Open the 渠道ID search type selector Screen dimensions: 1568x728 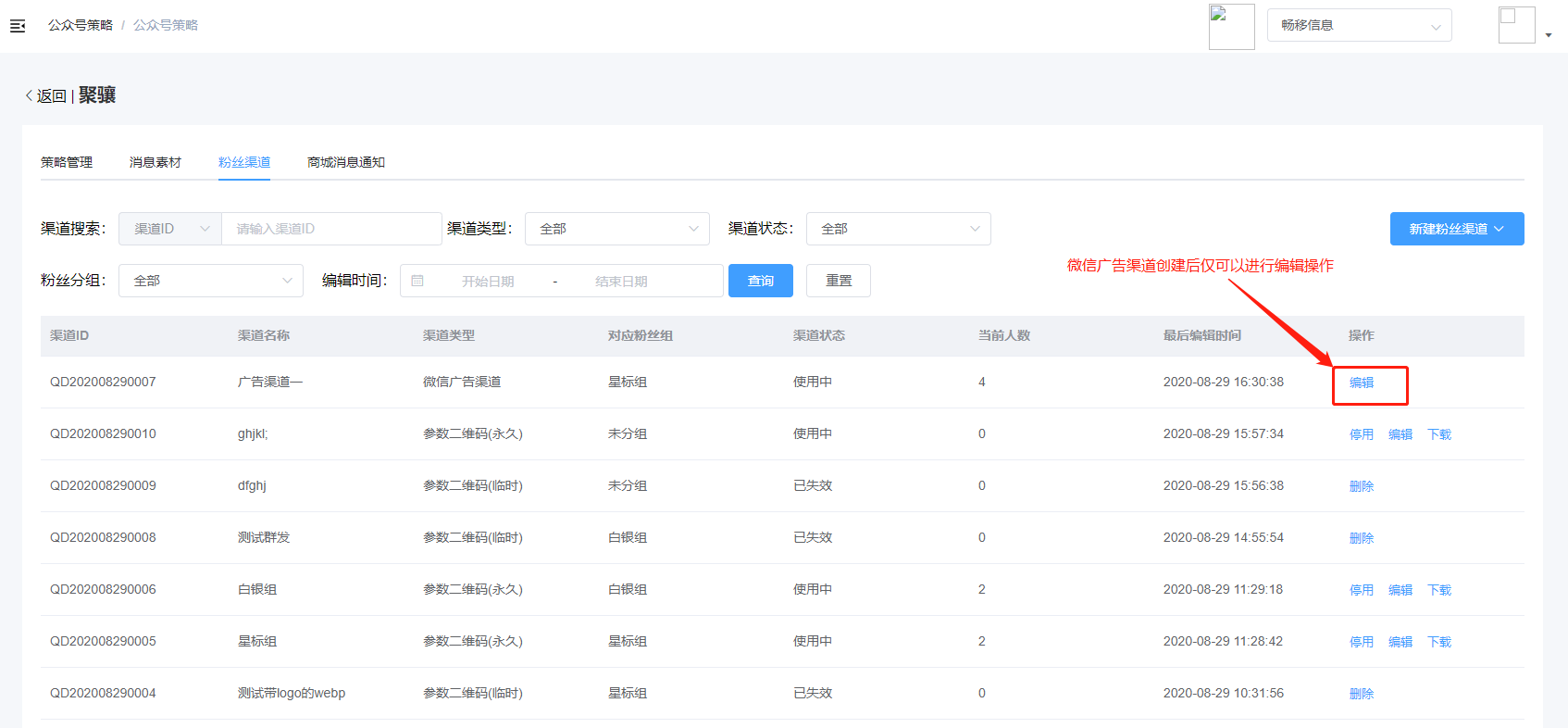pos(170,229)
